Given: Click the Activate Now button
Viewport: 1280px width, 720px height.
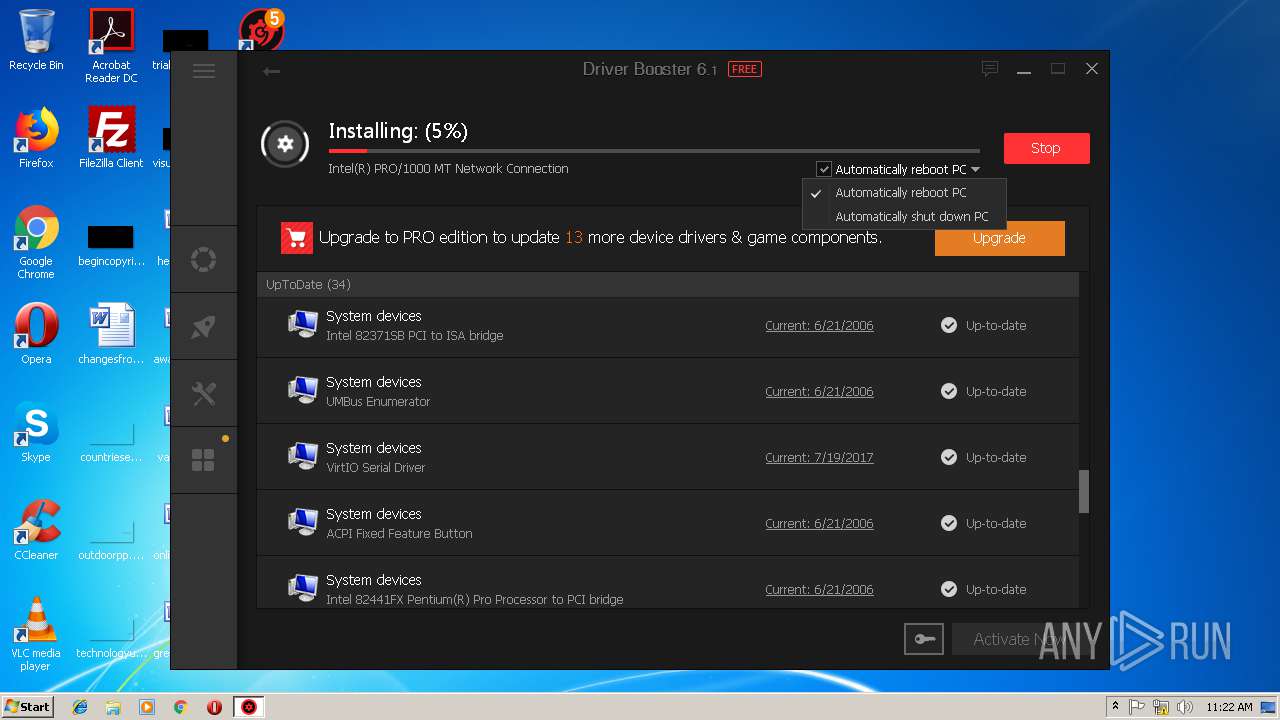Looking at the screenshot, I should [x=1020, y=639].
